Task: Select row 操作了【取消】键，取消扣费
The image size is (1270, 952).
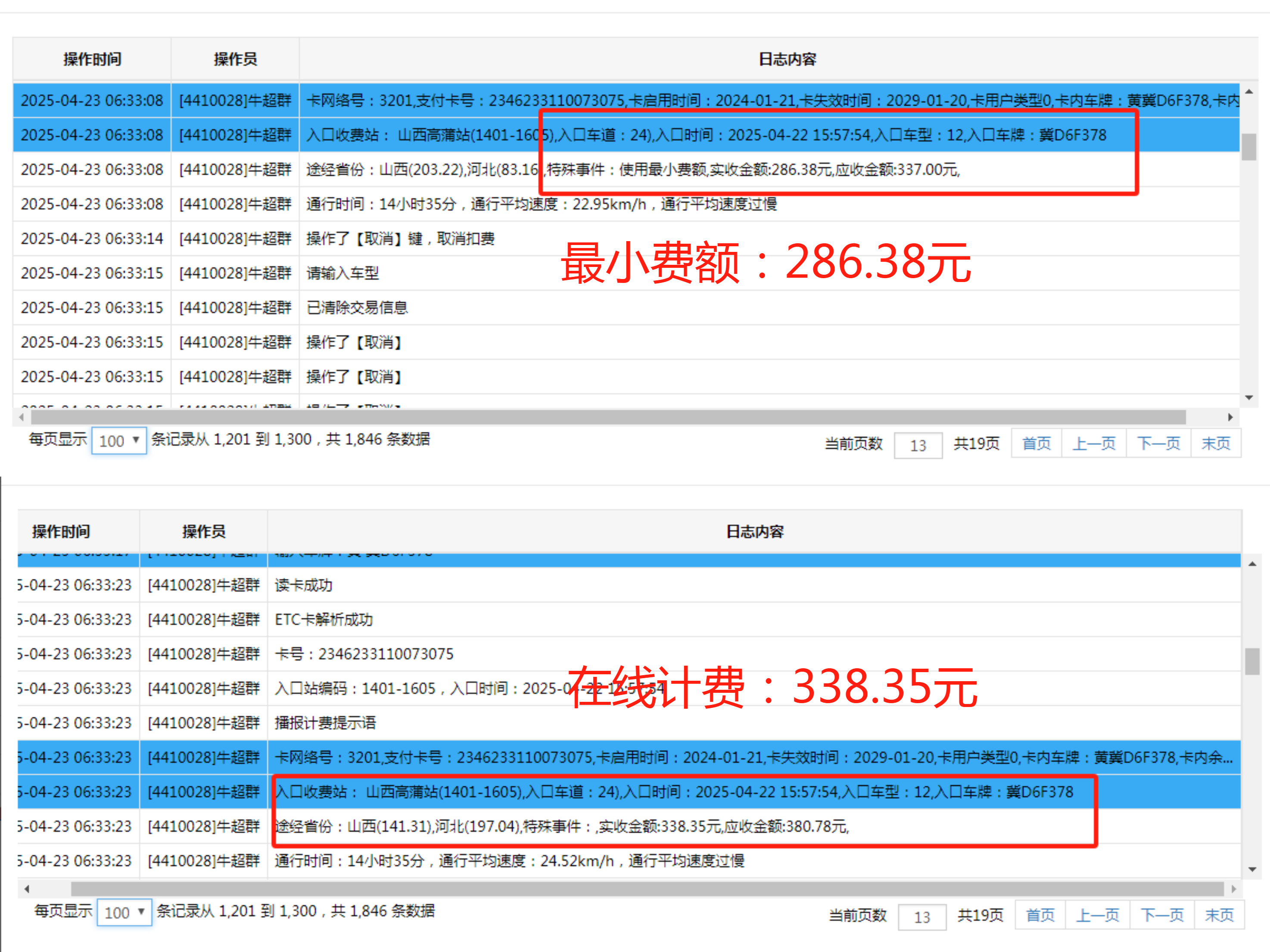Action: point(626,238)
